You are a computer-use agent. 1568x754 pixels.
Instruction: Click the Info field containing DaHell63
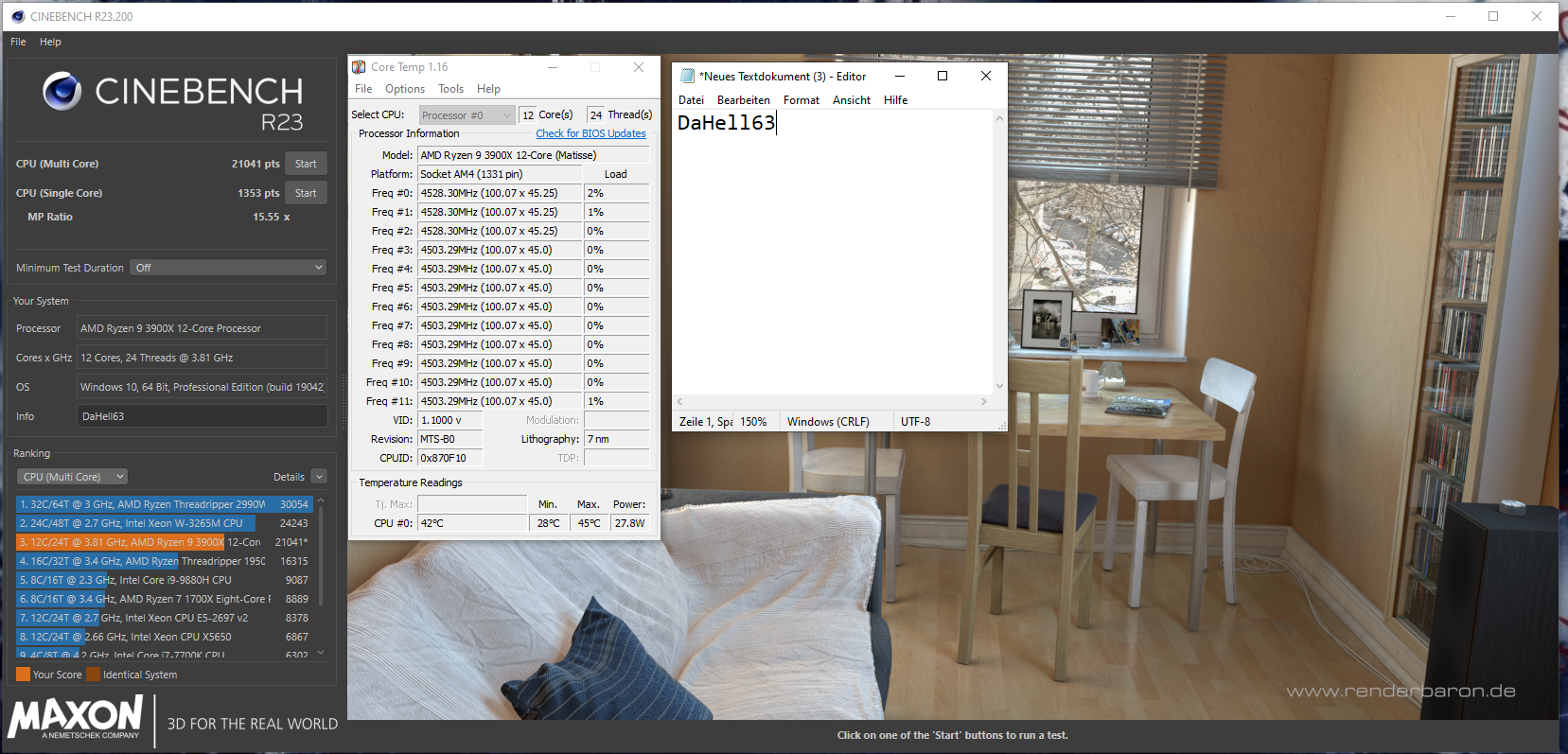coord(203,416)
